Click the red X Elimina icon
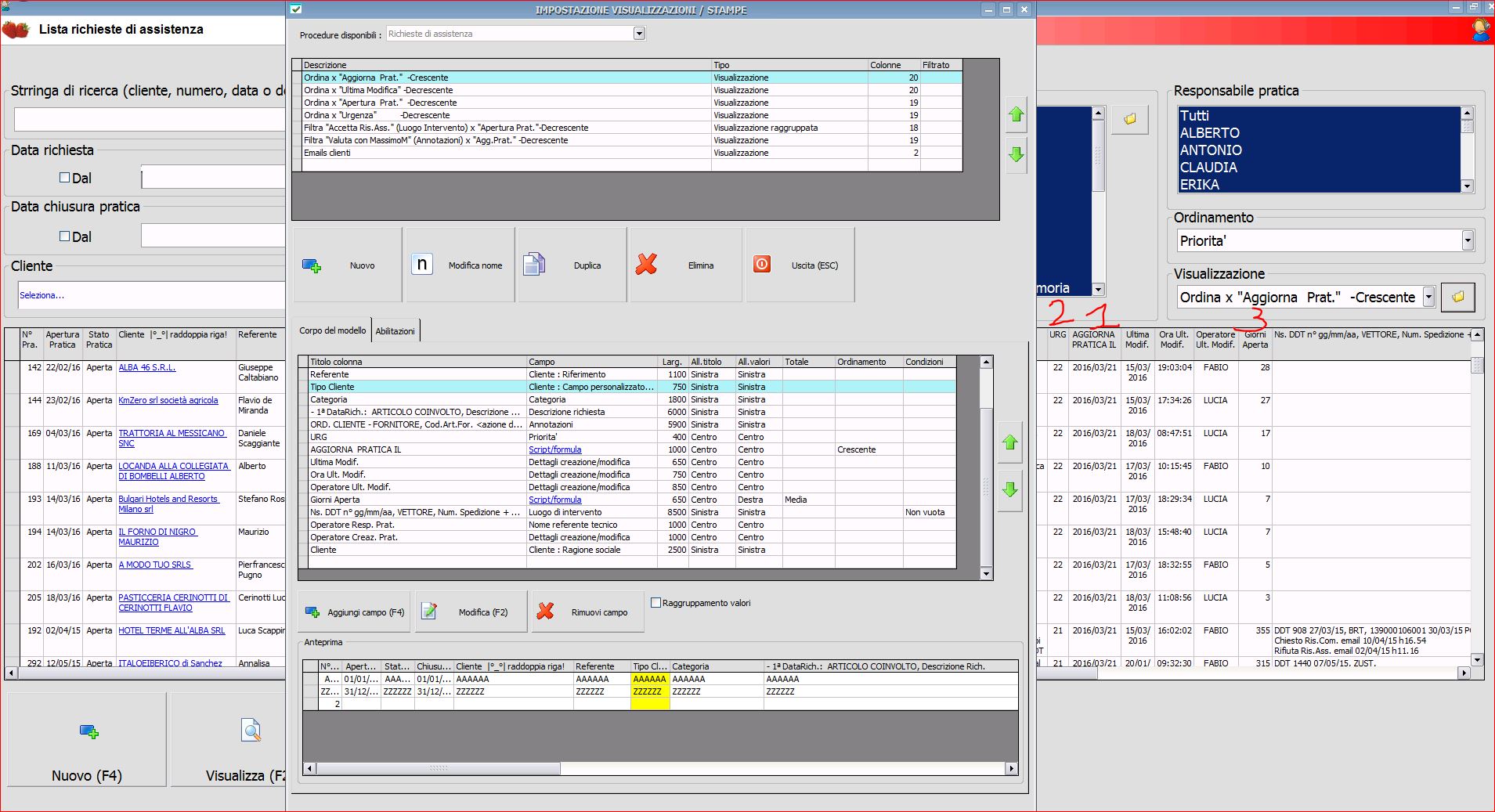 pyautogui.click(x=646, y=265)
